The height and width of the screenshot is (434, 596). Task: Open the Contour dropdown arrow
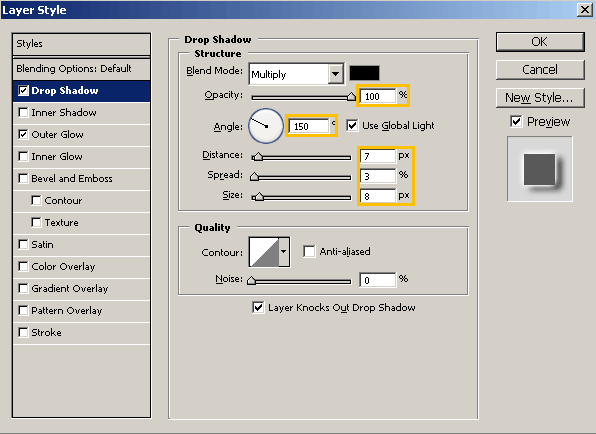point(284,252)
